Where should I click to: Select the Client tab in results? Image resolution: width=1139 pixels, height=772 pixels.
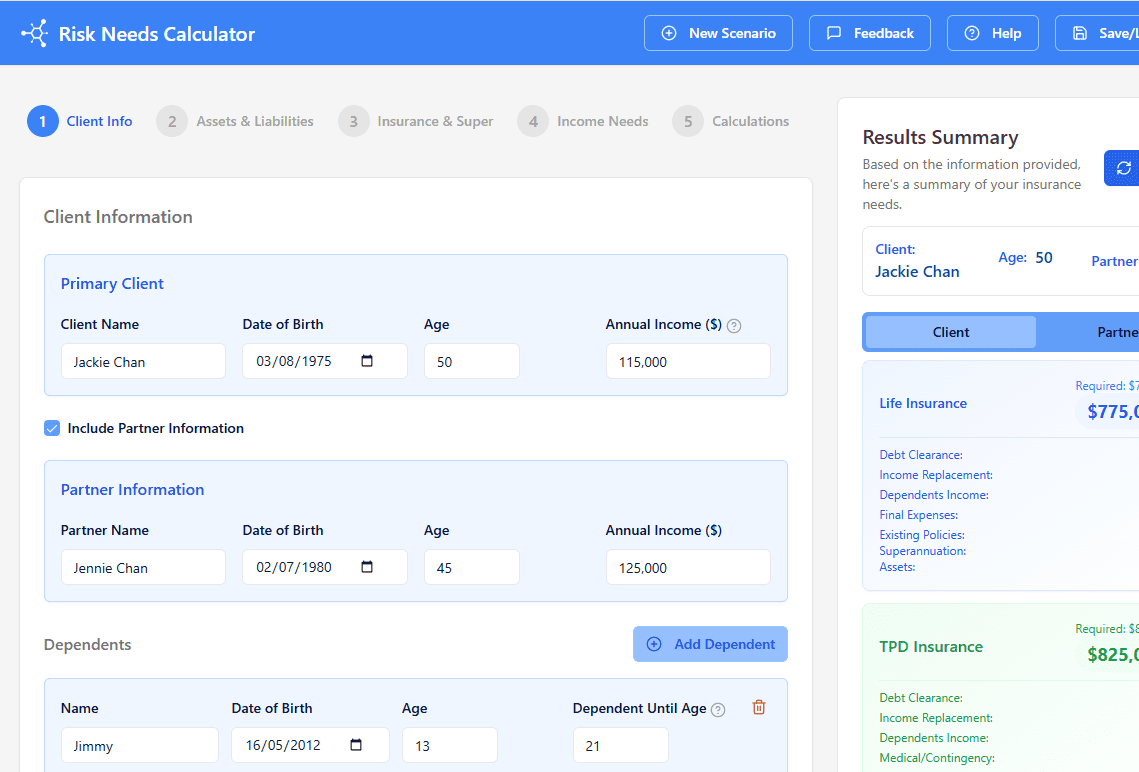tap(950, 332)
